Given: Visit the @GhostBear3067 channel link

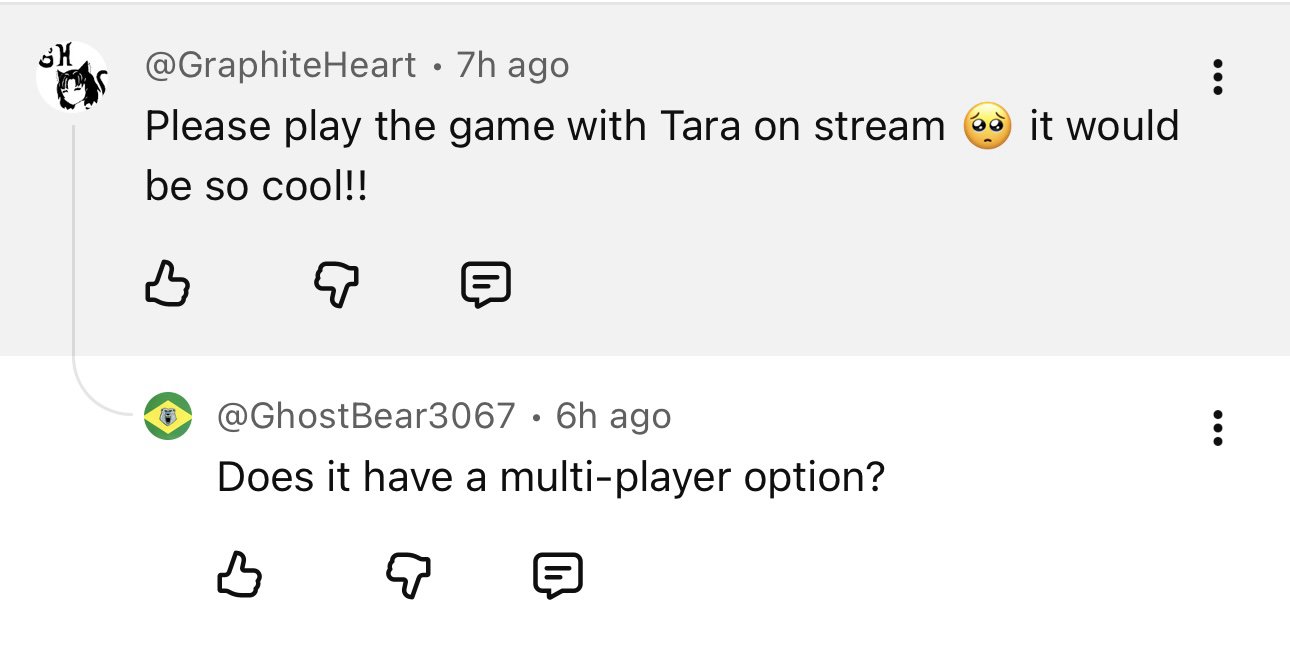Looking at the screenshot, I should [x=366, y=415].
